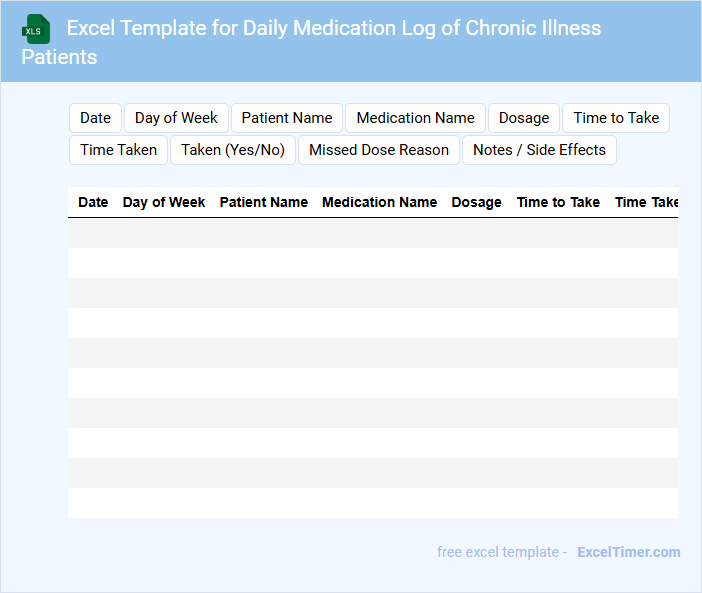Select the Day of Week tag chip
Viewport: 702px width, 593px height.
point(176,118)
